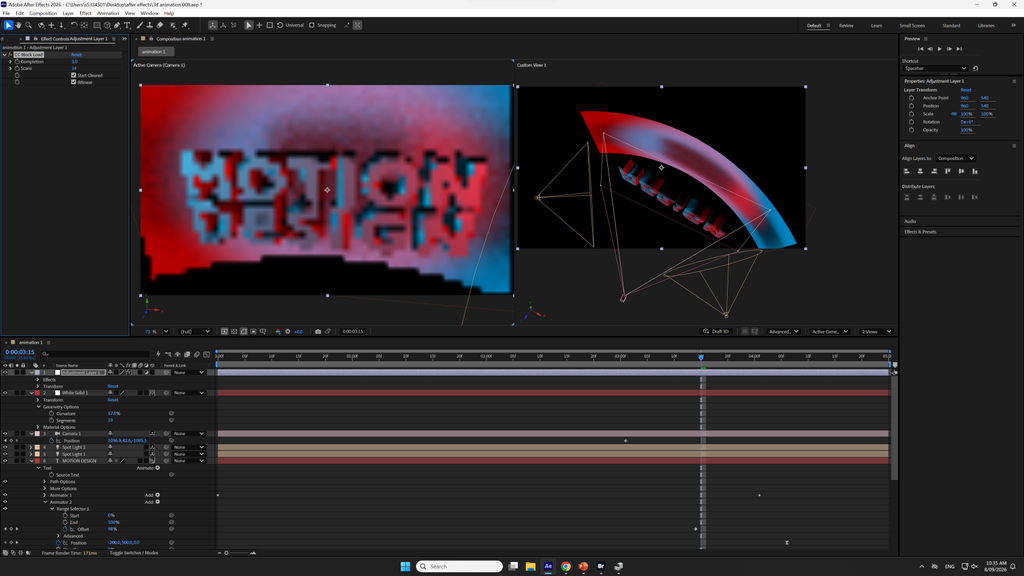Select the Pen tool
Viewport: 1024px width, 576px height.
(117, 25)
